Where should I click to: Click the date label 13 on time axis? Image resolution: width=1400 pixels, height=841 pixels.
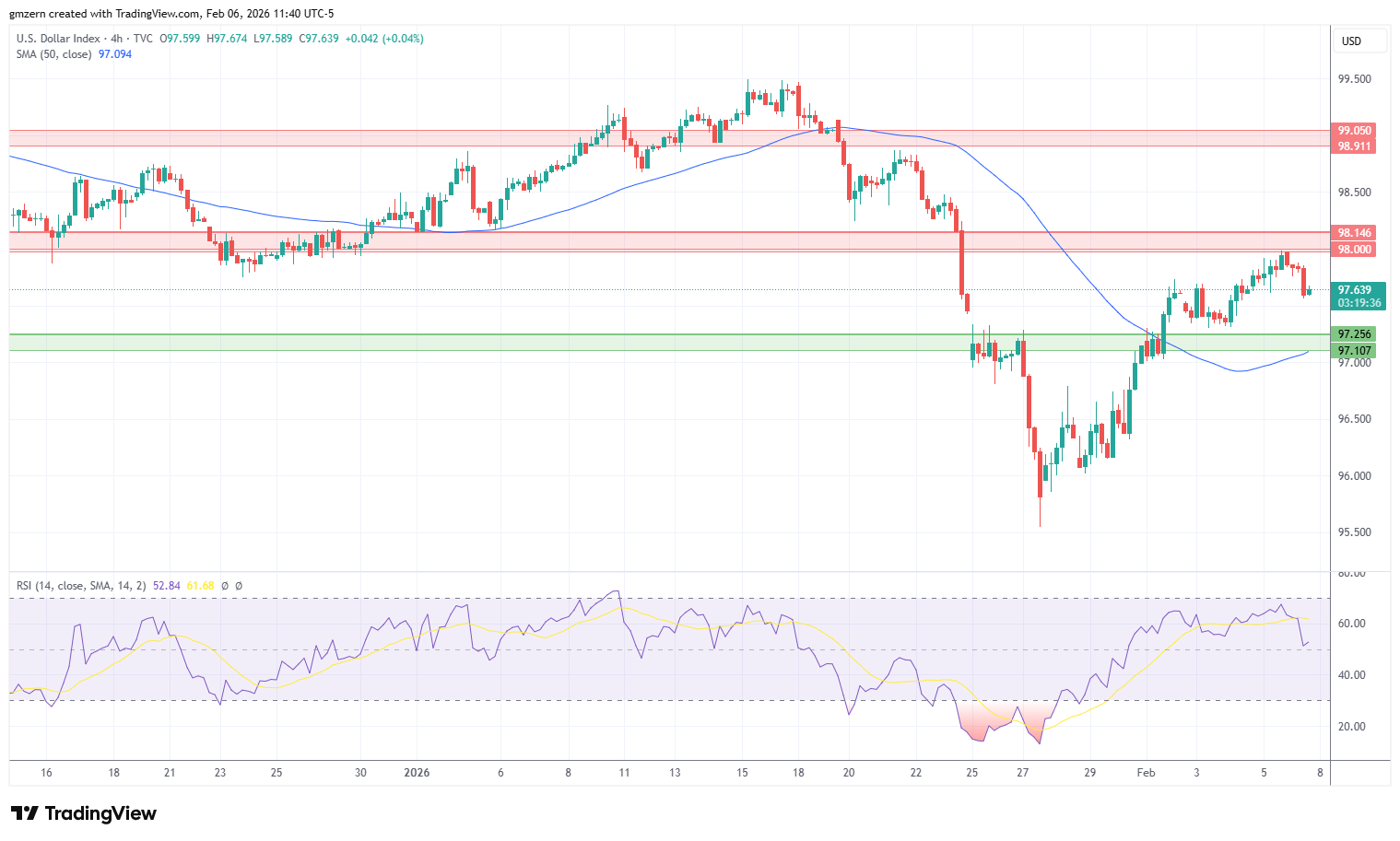tap(675, 773)
